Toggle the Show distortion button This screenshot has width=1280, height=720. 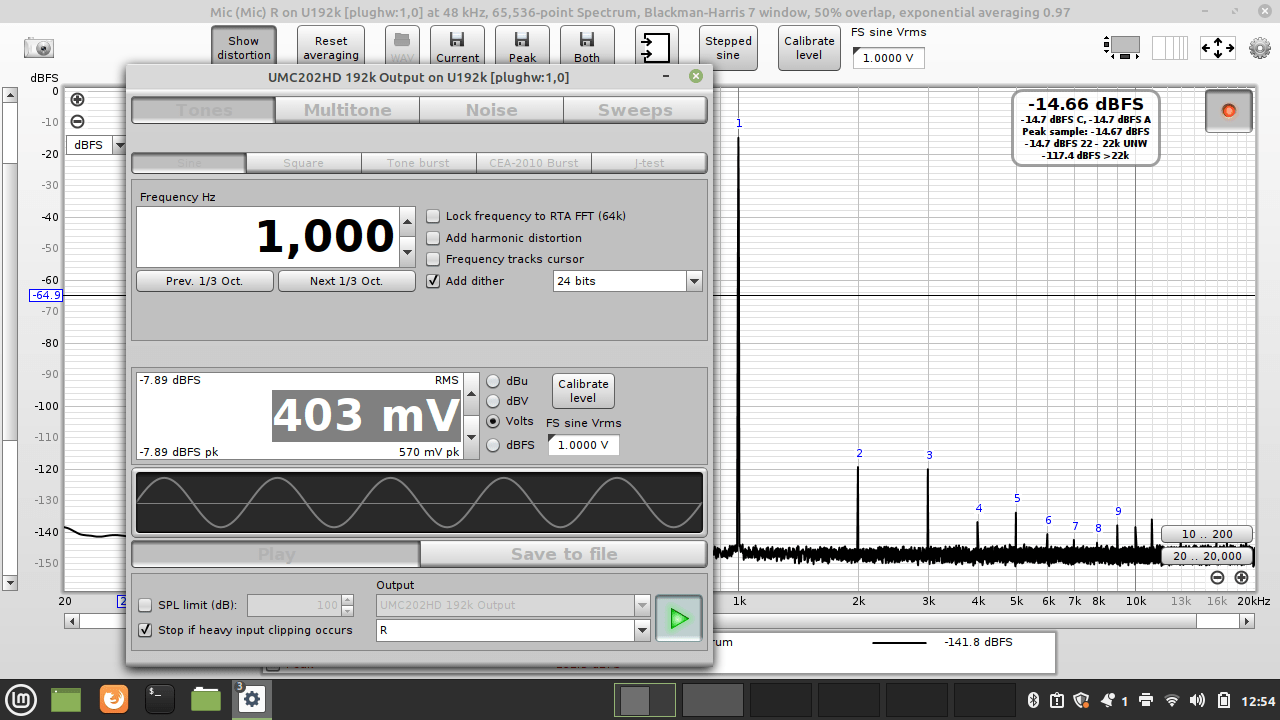pyautogui.click(x=244, y=48)
